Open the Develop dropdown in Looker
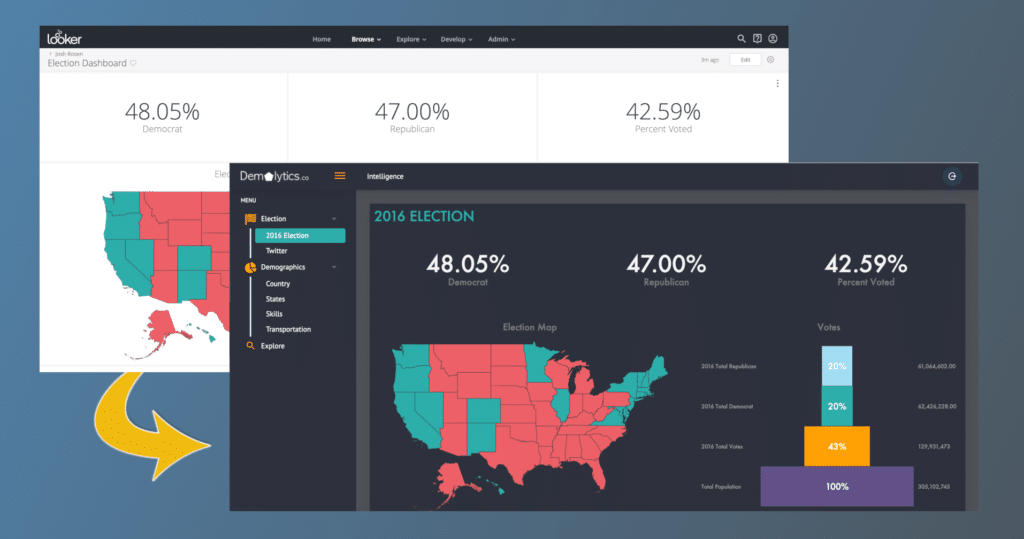Image resolution: width=1024 pixels, height=539 pixels. (456, 39)
